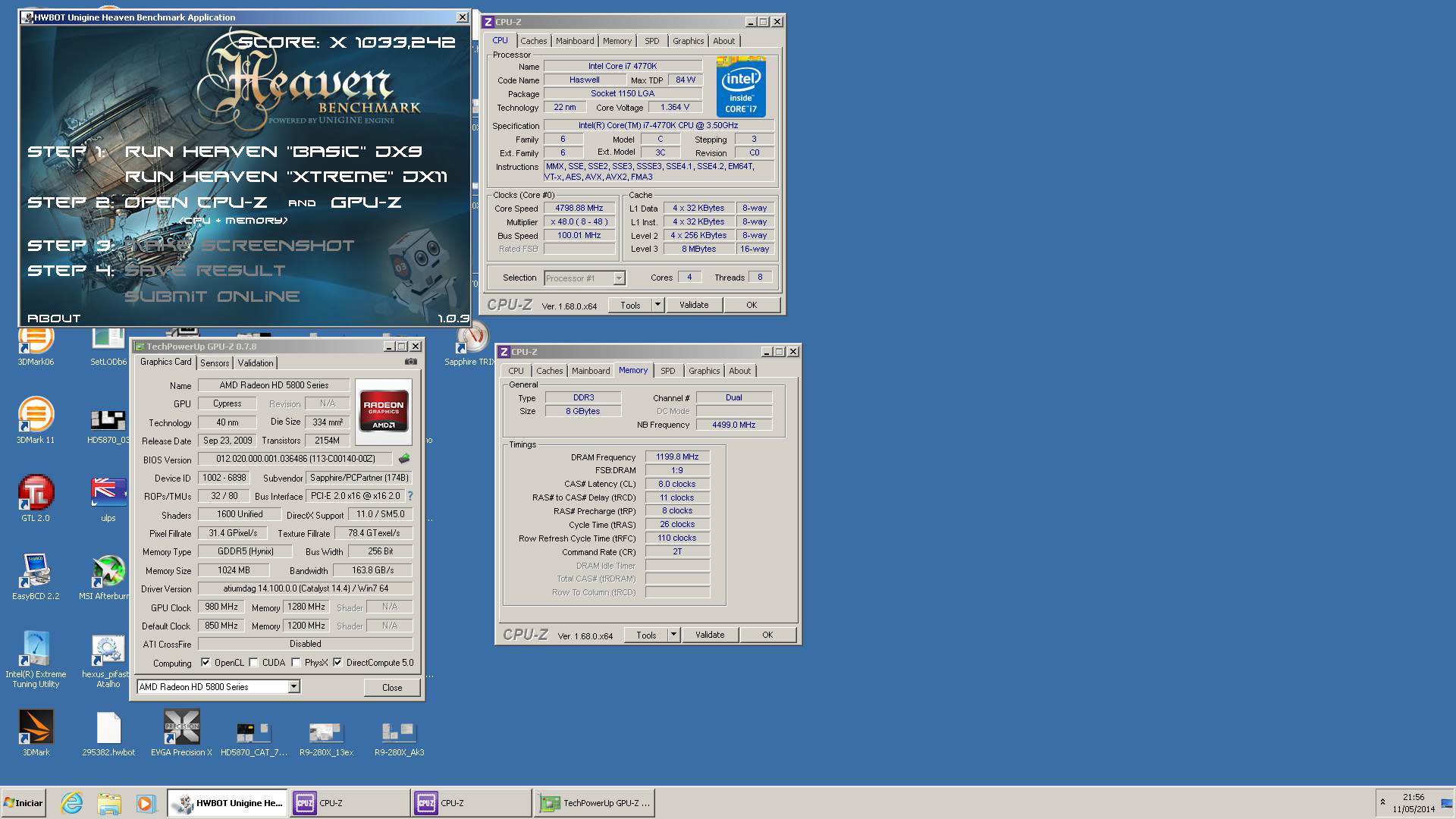Screen dimensions: 1456x819
Task: Toggle the CUDA checkbox in GPU-Z
Action: pyautogui.click(x=253, y=663)
